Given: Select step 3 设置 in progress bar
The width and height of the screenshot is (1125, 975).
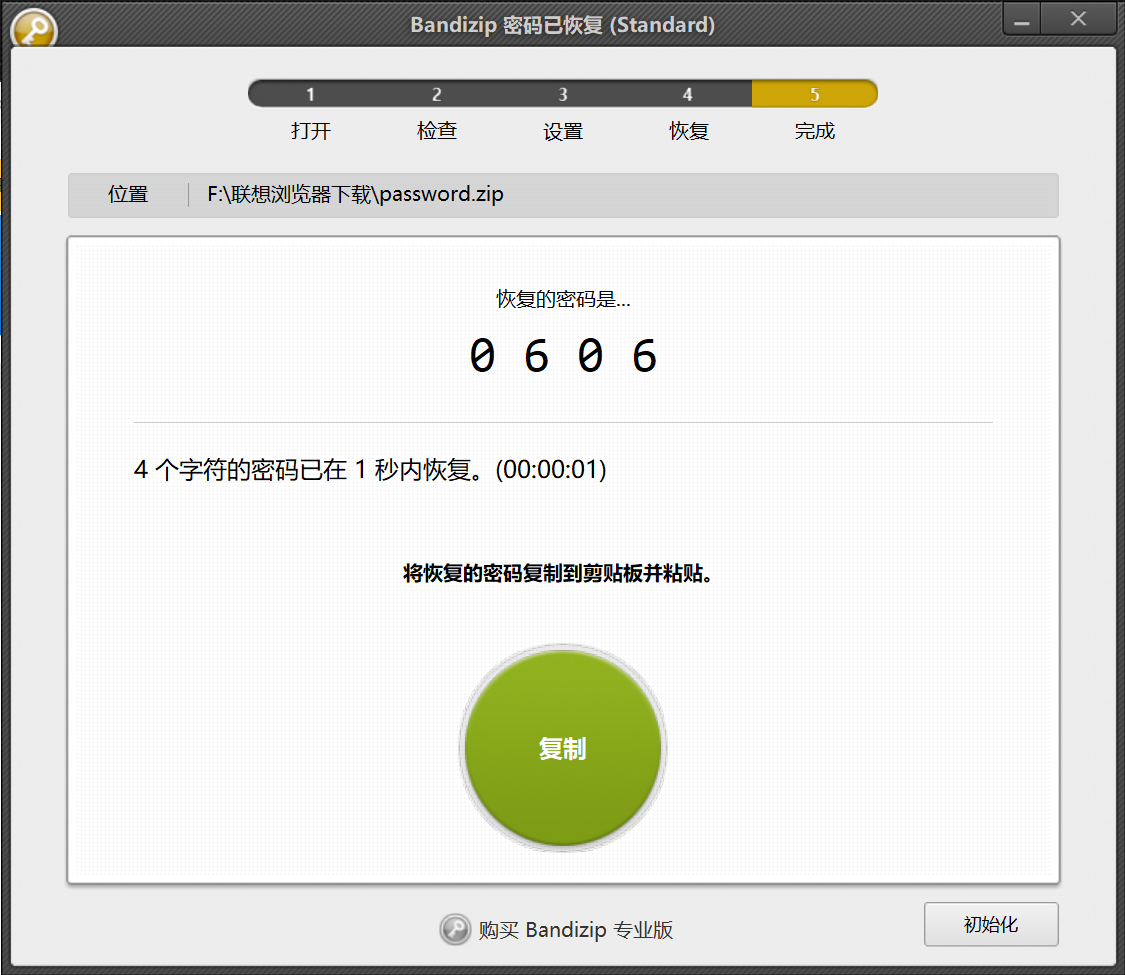Looking at the screenshot, I should coord(562,94).
